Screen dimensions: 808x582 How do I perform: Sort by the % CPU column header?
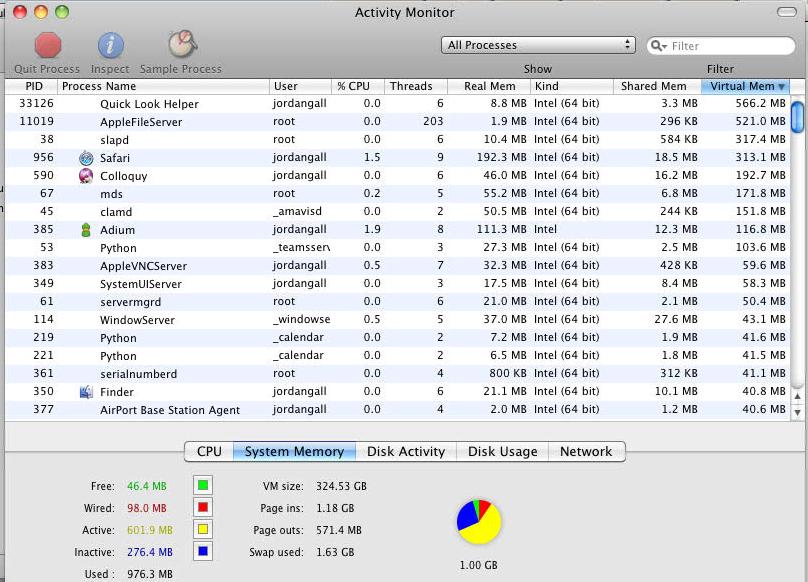358,86
